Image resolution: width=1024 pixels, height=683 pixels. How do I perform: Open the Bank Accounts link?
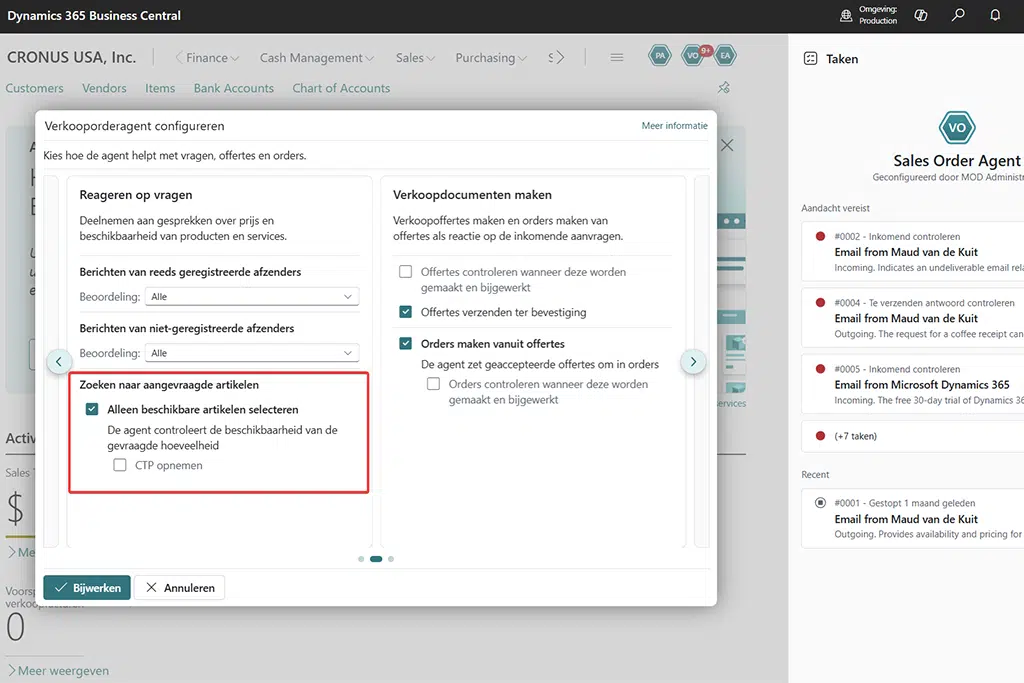[234, 88]
